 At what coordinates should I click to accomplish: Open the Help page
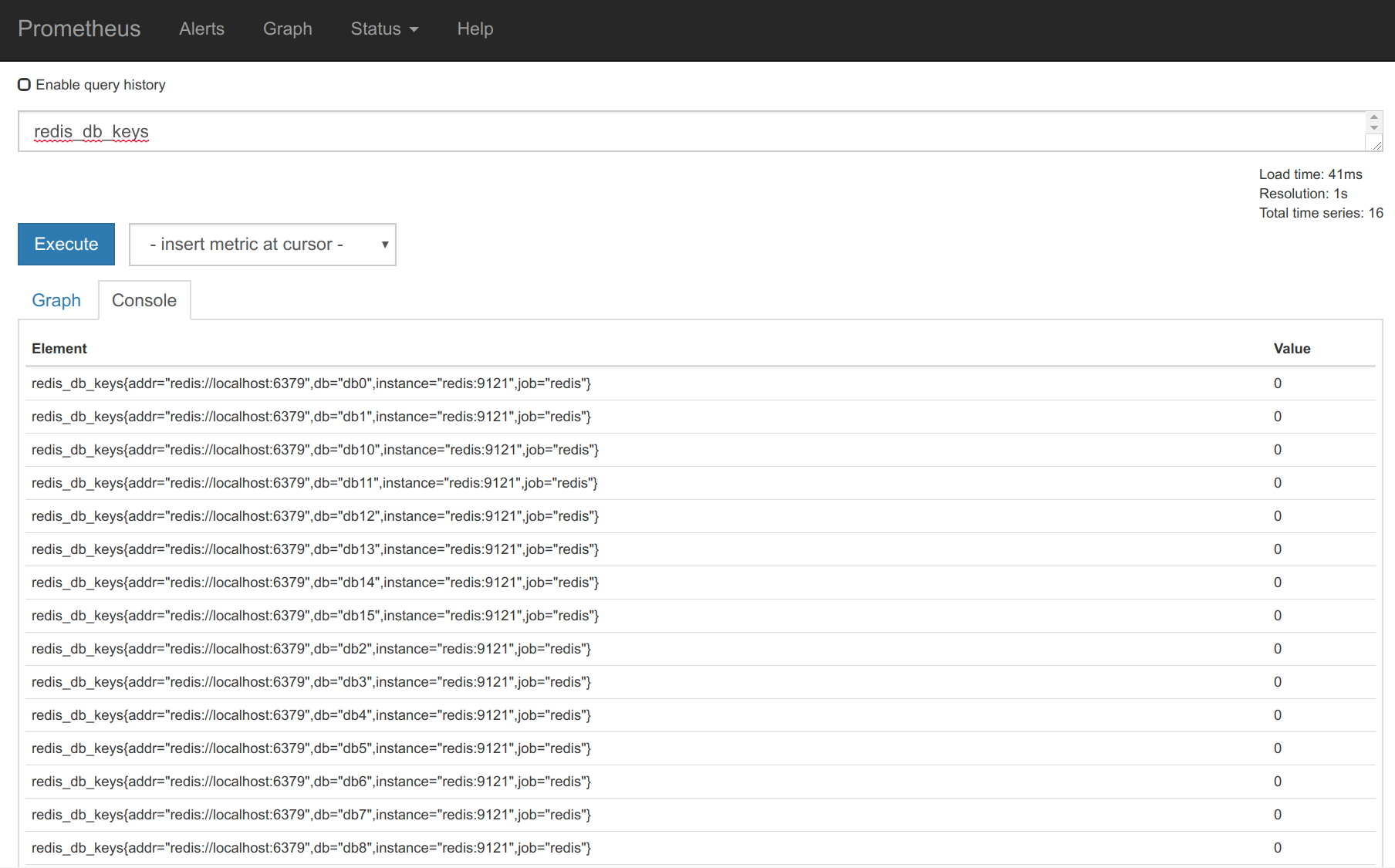coord(475,29)
